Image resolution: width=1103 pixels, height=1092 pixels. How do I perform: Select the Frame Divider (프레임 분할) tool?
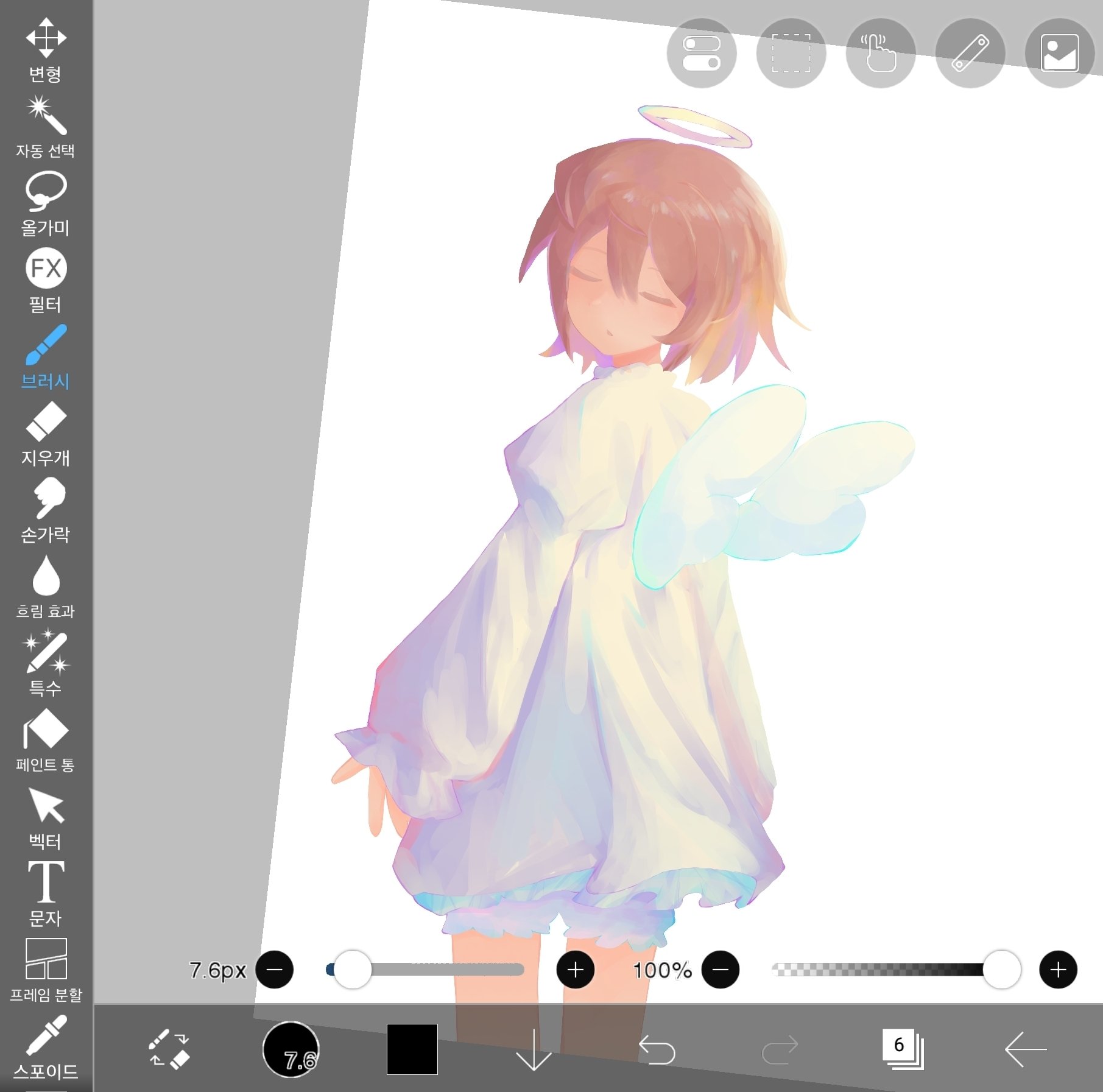[46, 971]
